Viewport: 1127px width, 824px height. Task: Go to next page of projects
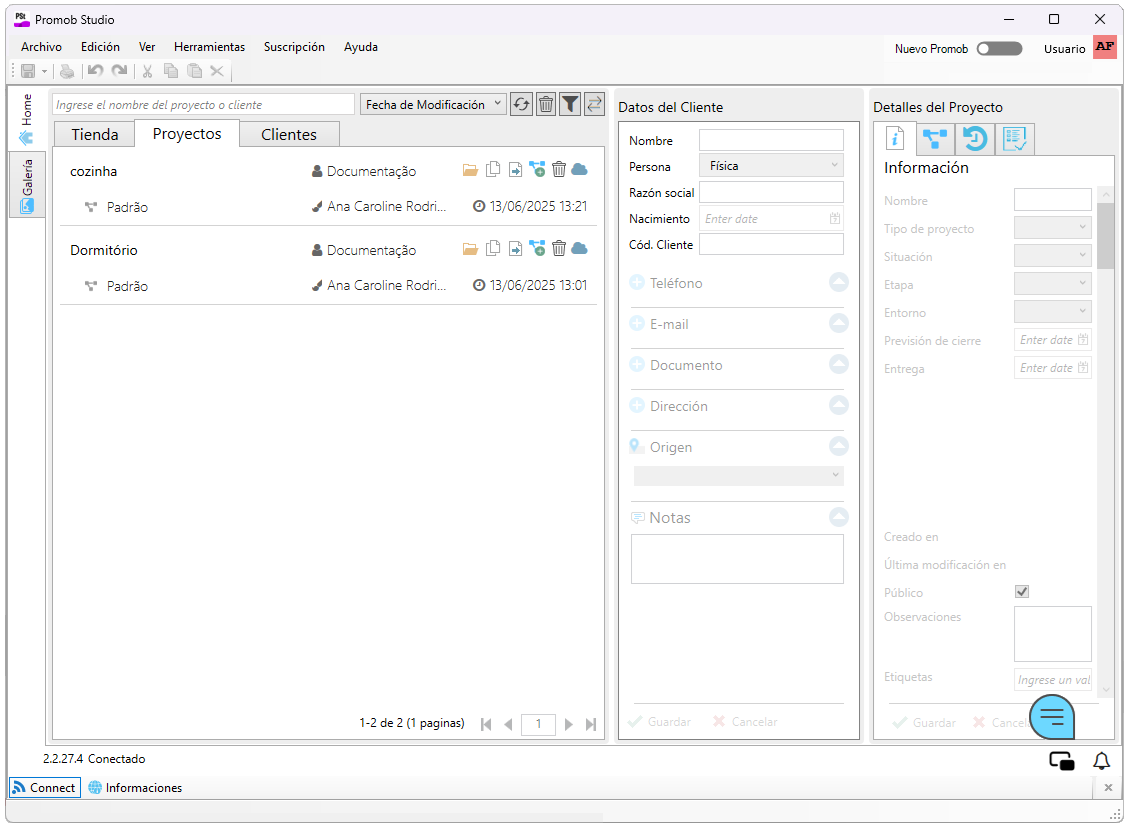[x=569, y=724]
